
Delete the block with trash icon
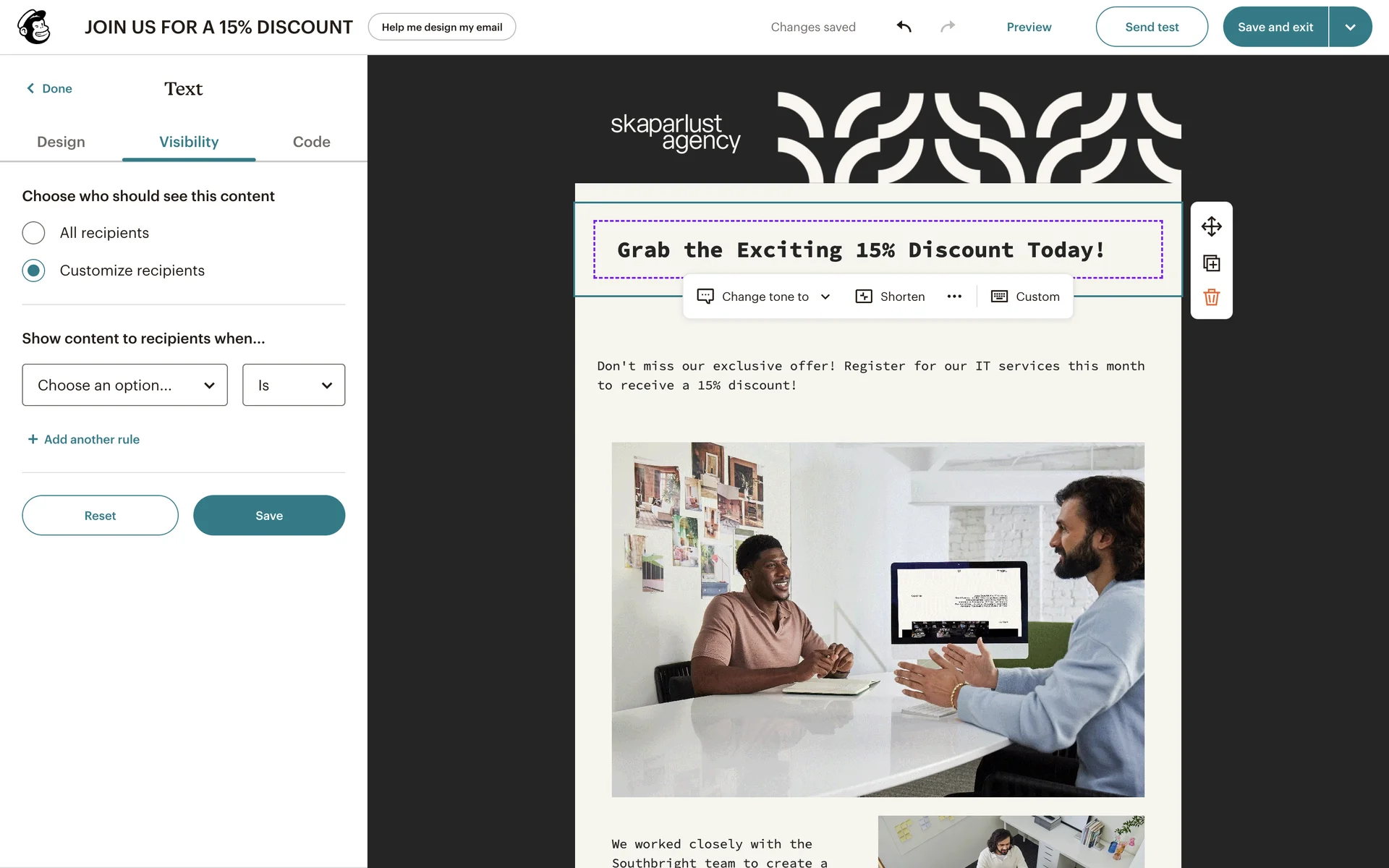tap(1211, 297)
